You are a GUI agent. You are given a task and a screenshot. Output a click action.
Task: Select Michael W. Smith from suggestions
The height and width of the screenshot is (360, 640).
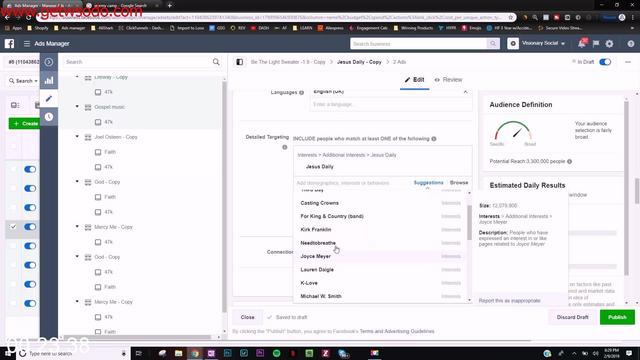(x=380, y=296)
